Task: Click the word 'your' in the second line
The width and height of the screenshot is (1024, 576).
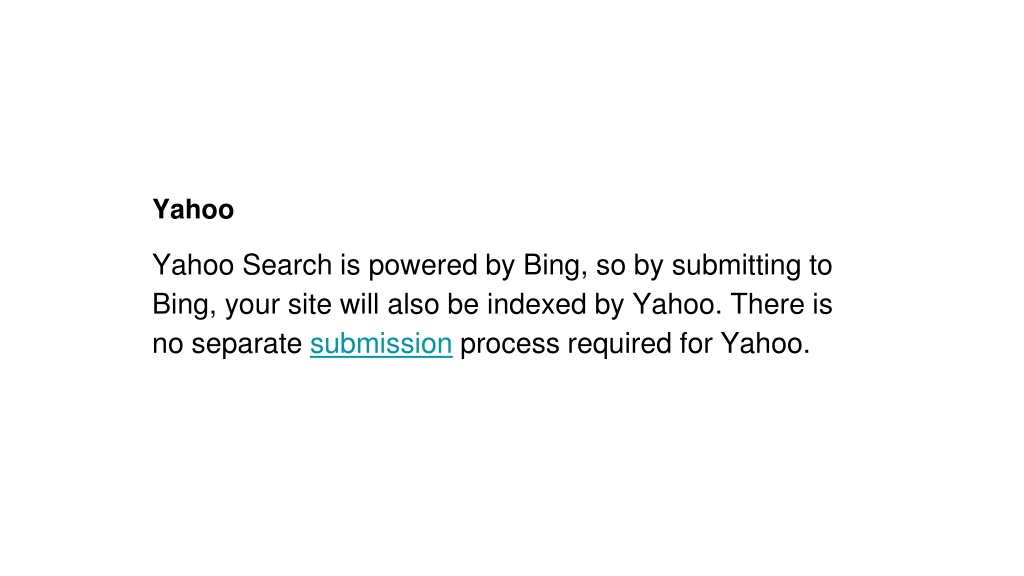Action: (253, 306)
